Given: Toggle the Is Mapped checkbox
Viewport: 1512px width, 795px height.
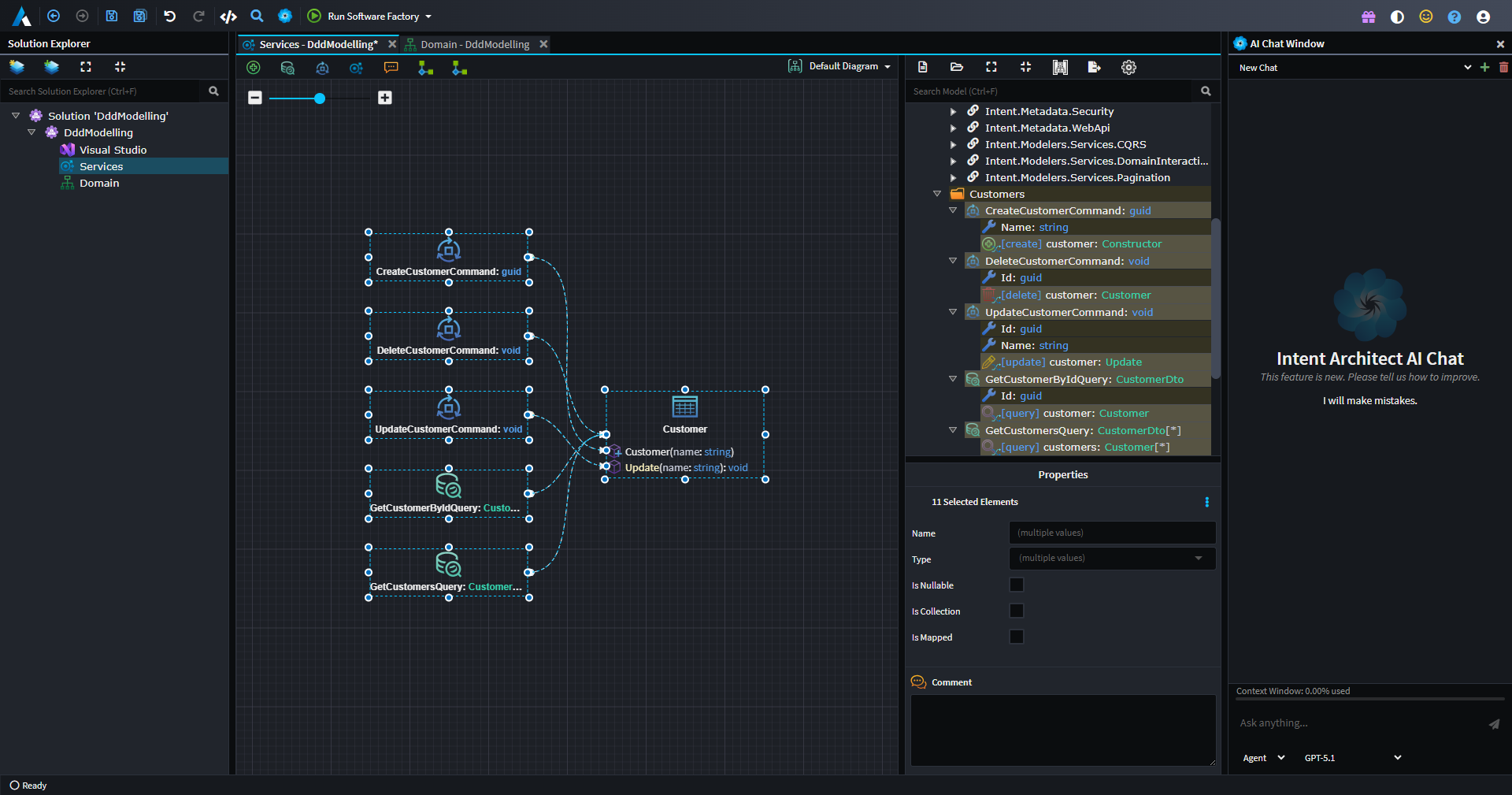Looking at the screenshot, I should click(1017, 637).
